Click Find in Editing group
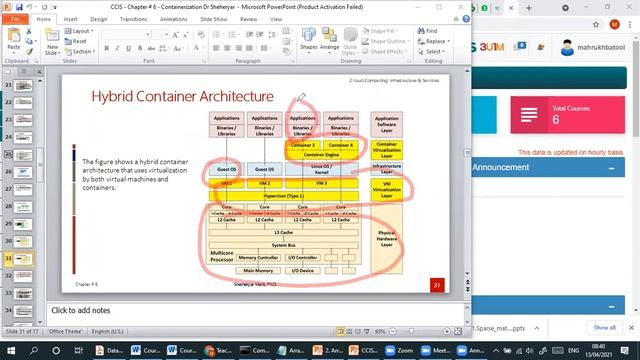This screenshot has width=640, height=360. click(427, 31)
